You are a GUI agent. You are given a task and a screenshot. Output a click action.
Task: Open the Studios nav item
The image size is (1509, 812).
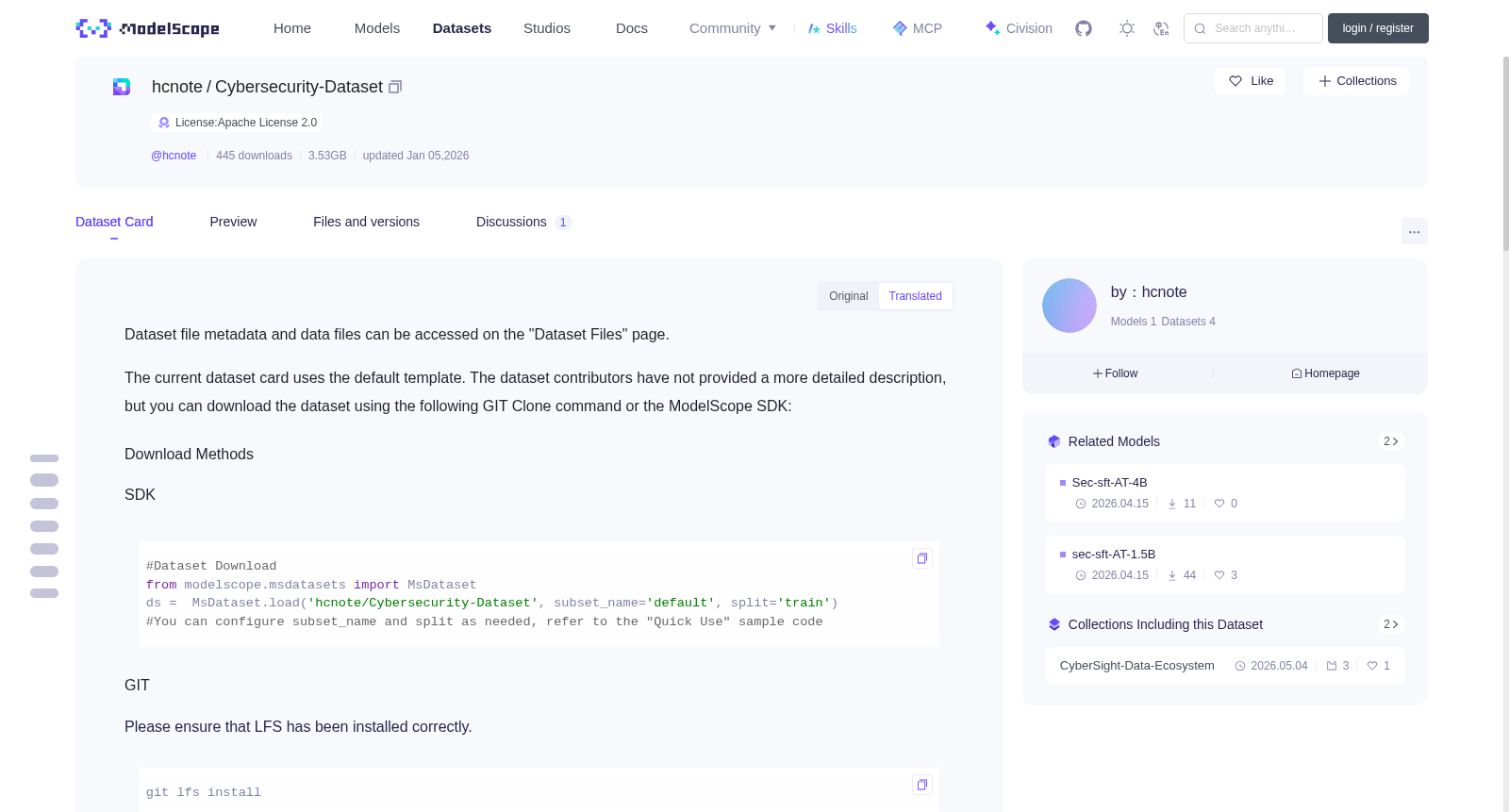click(x=547, y=28)
